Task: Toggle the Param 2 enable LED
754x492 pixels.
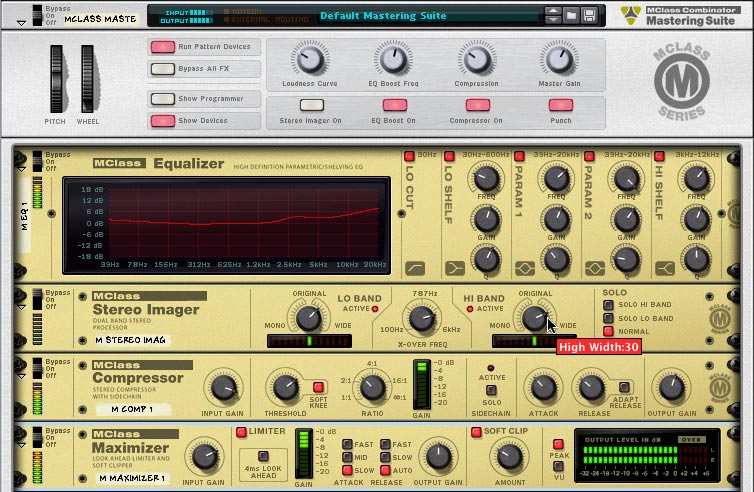Action: [589, 156]
